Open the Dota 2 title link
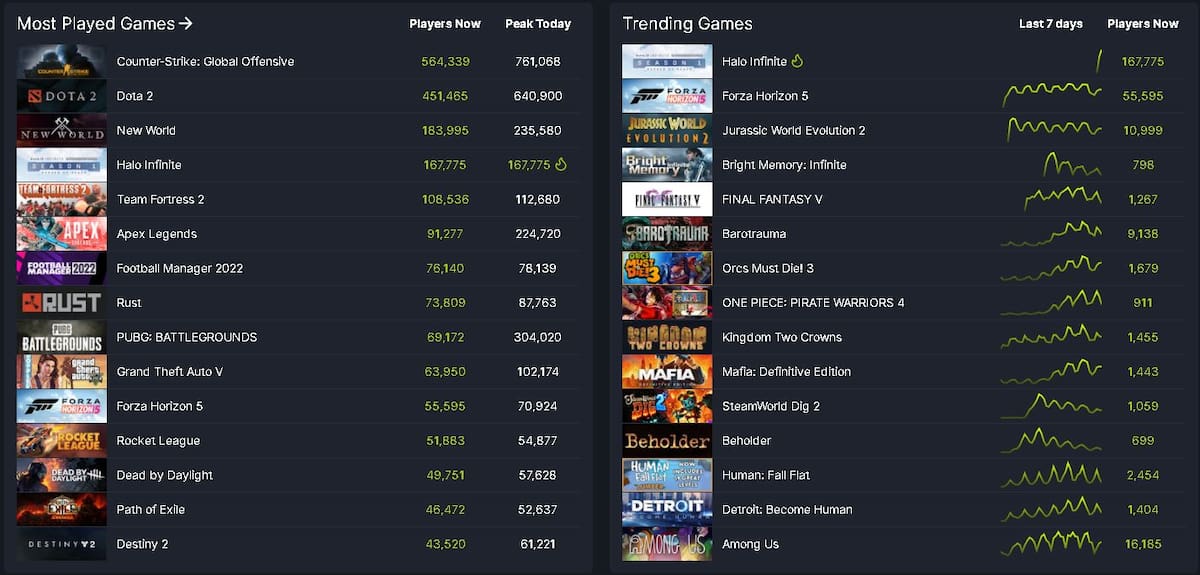Screen dimensions: 1200x575 coord(135,96)
